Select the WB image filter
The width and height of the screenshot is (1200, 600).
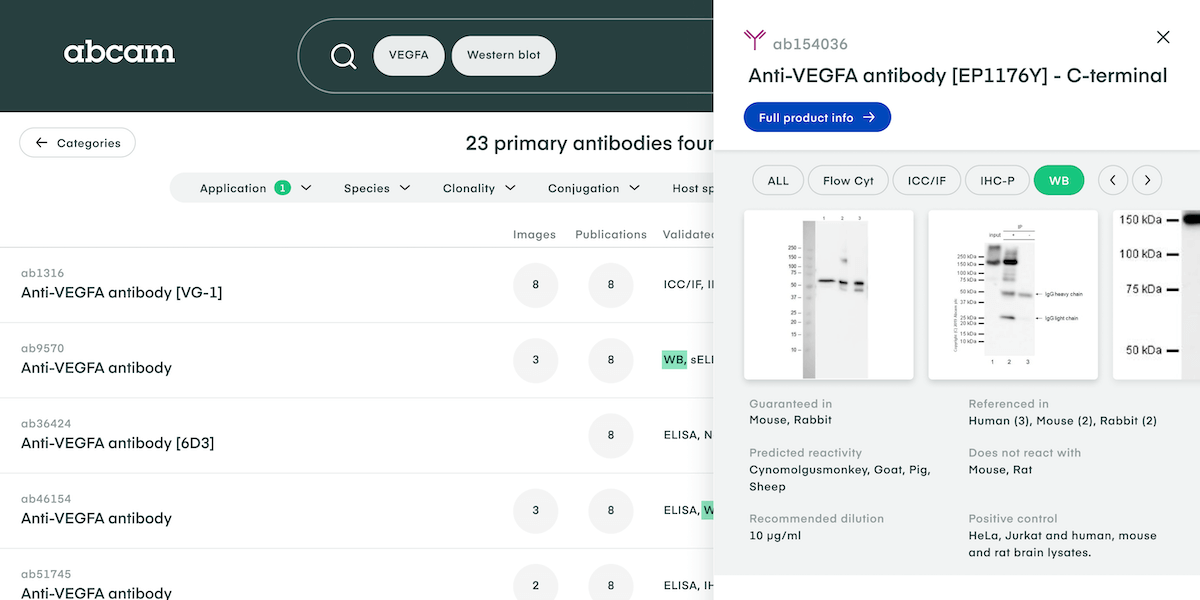[x=1058, y=180]
